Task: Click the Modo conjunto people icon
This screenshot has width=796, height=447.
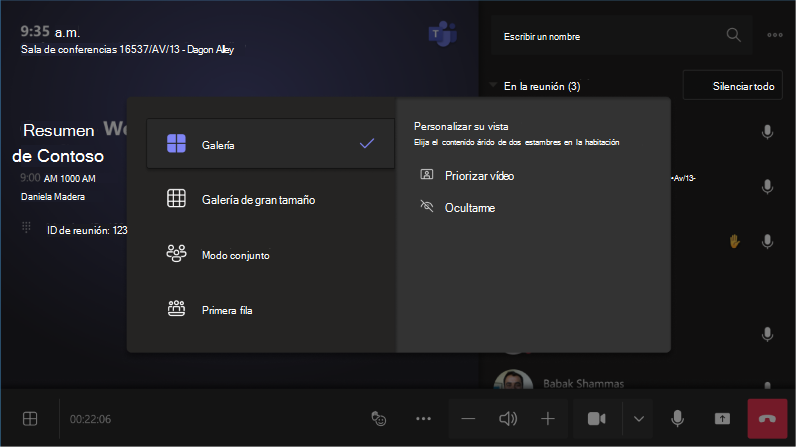Action: [x=176, y=253]
